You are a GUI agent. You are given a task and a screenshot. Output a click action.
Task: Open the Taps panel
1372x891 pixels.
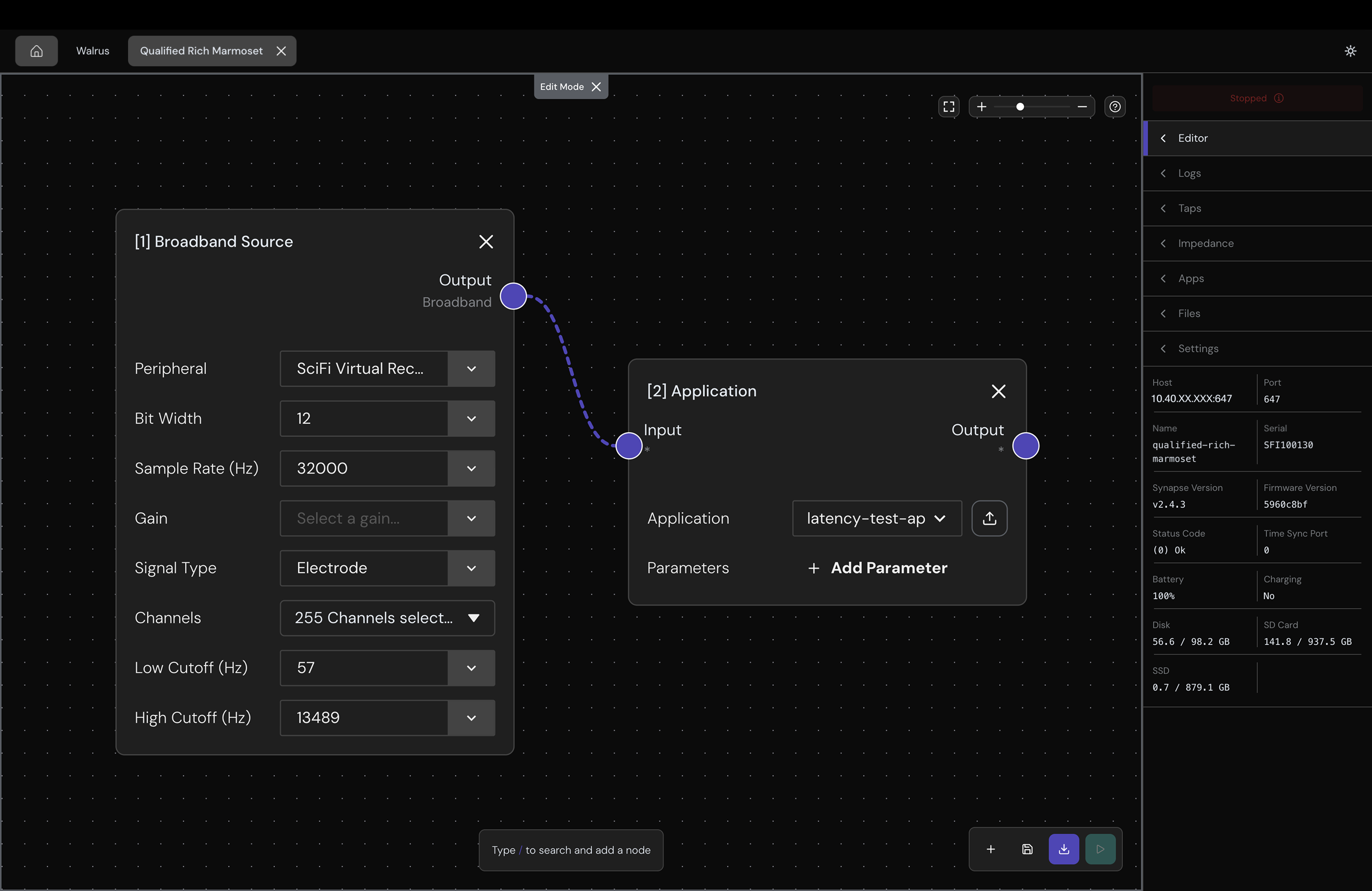tap(1257, 208)
